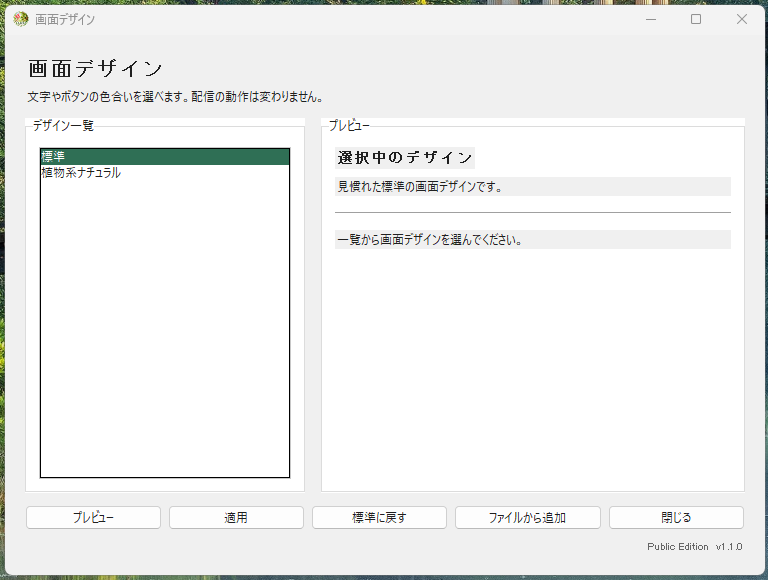Select the 標準 design in the list
This screenshot has height=580, width=768.
coord(165,157)
